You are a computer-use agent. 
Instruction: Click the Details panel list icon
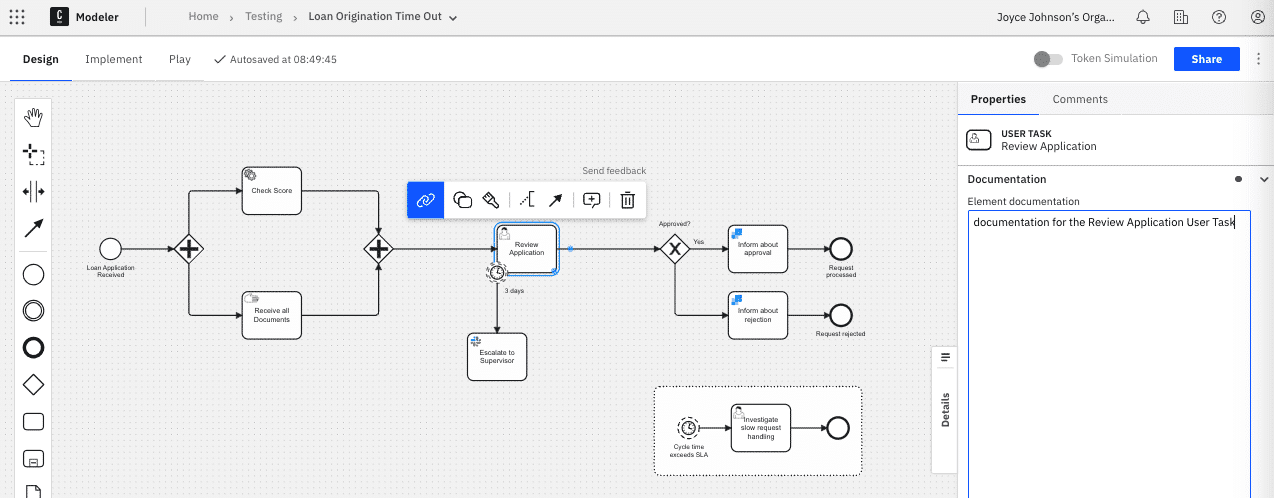(945, 357)
